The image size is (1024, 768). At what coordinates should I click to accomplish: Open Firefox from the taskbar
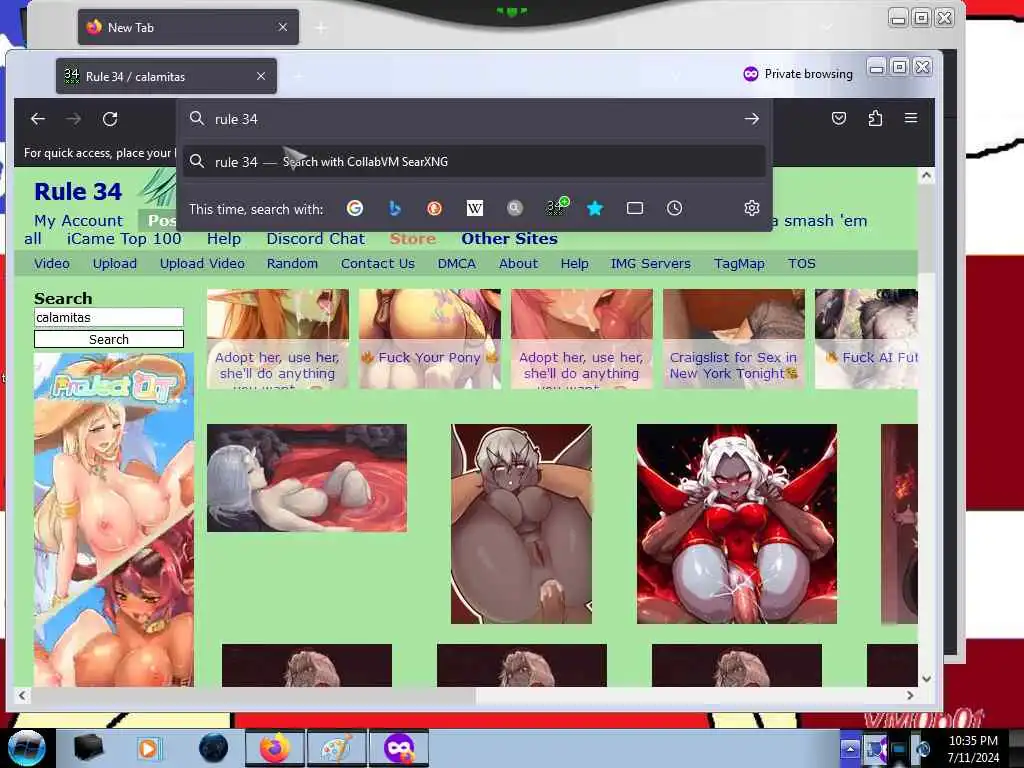[275, 748]
